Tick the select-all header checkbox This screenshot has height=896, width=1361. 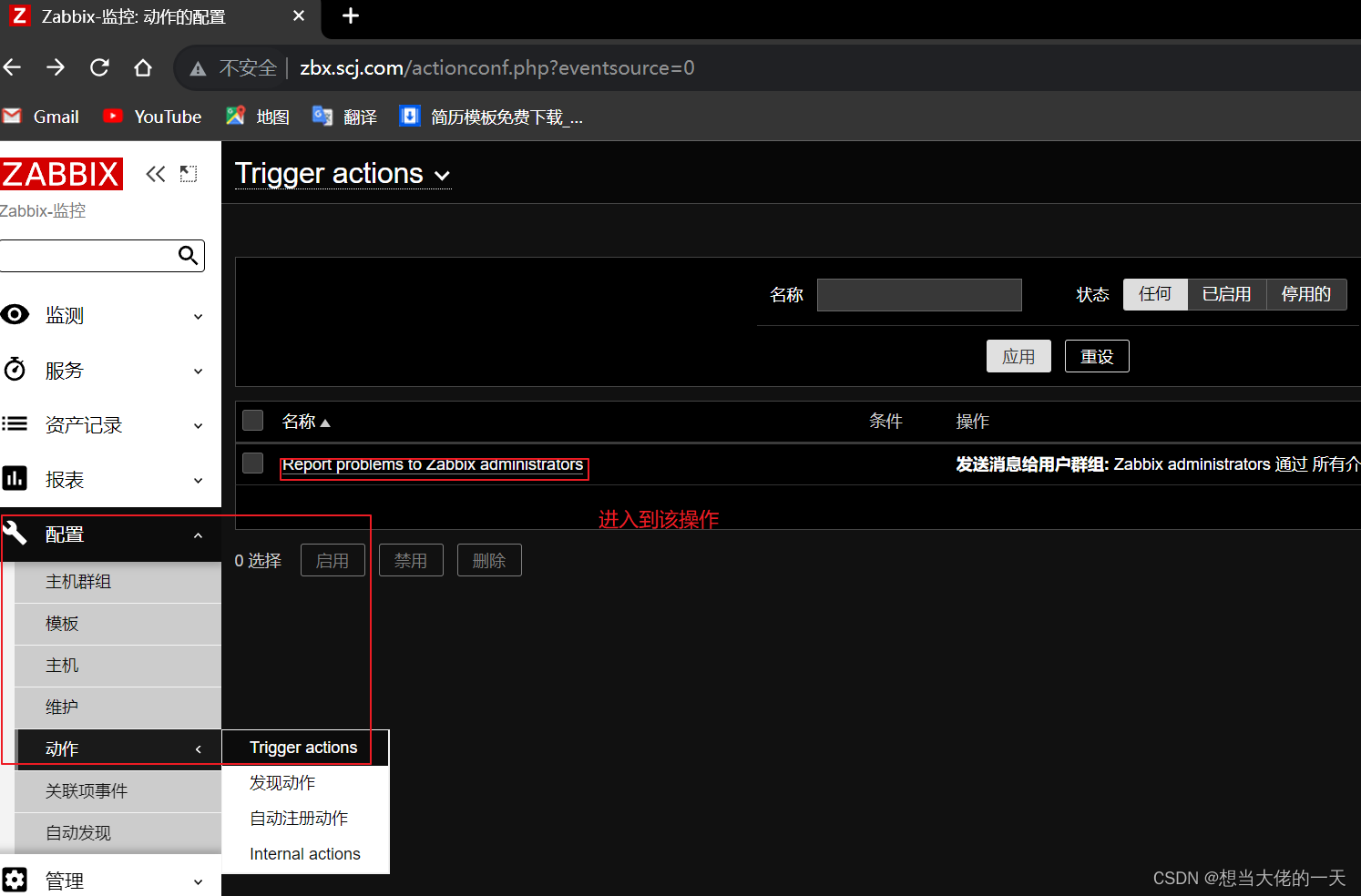point(253,420)
